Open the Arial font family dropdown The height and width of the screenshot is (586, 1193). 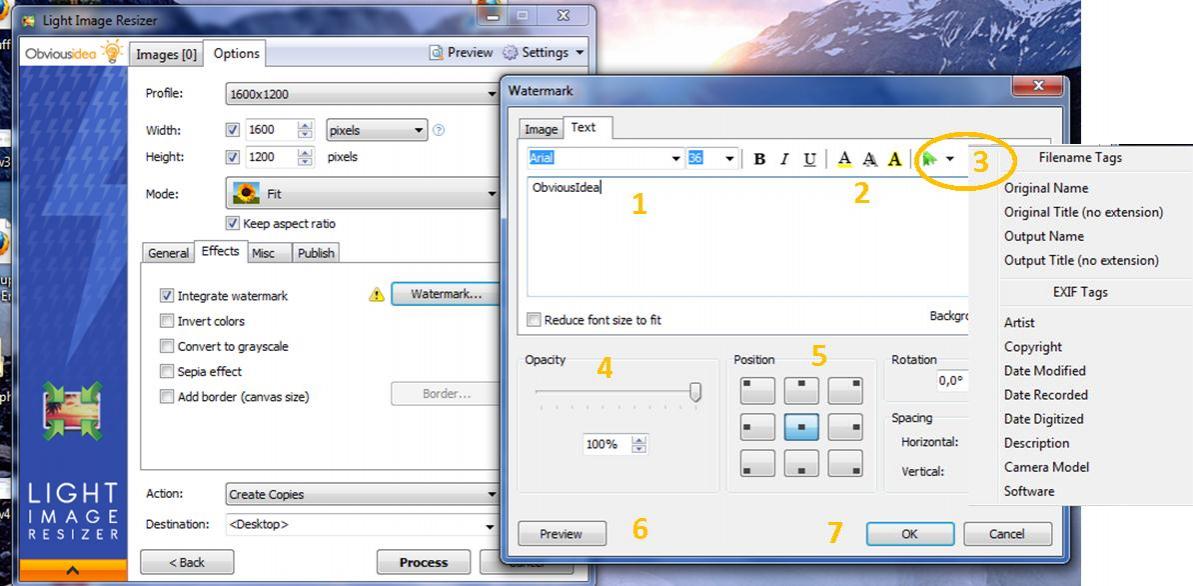(x=676, y=159)
